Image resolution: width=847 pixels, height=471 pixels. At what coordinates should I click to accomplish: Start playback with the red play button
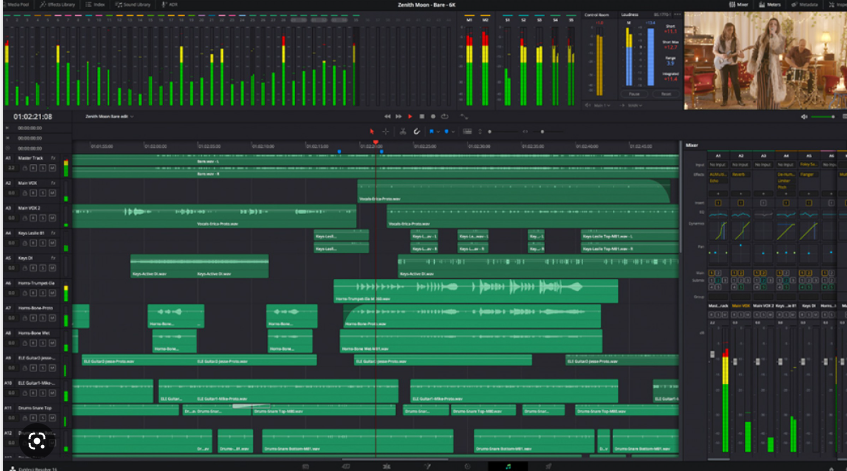(410, 117)
